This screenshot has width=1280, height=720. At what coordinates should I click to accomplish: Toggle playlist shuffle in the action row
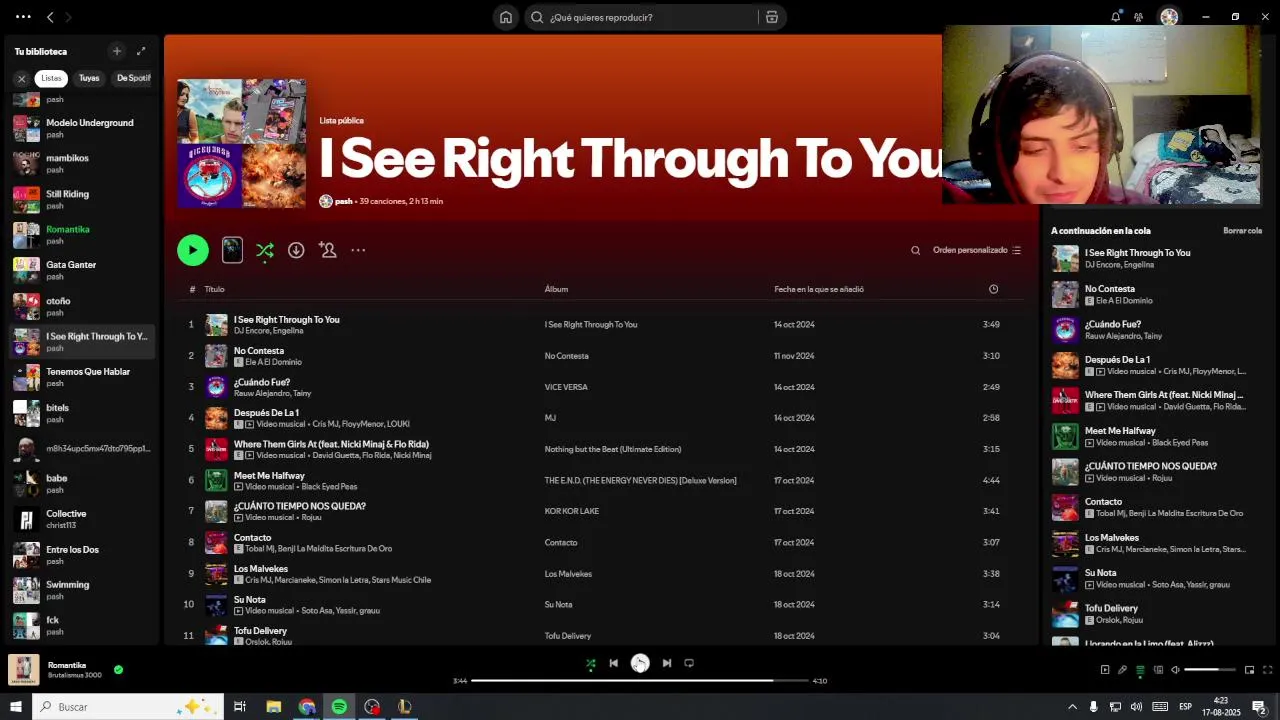coord(265,250)
